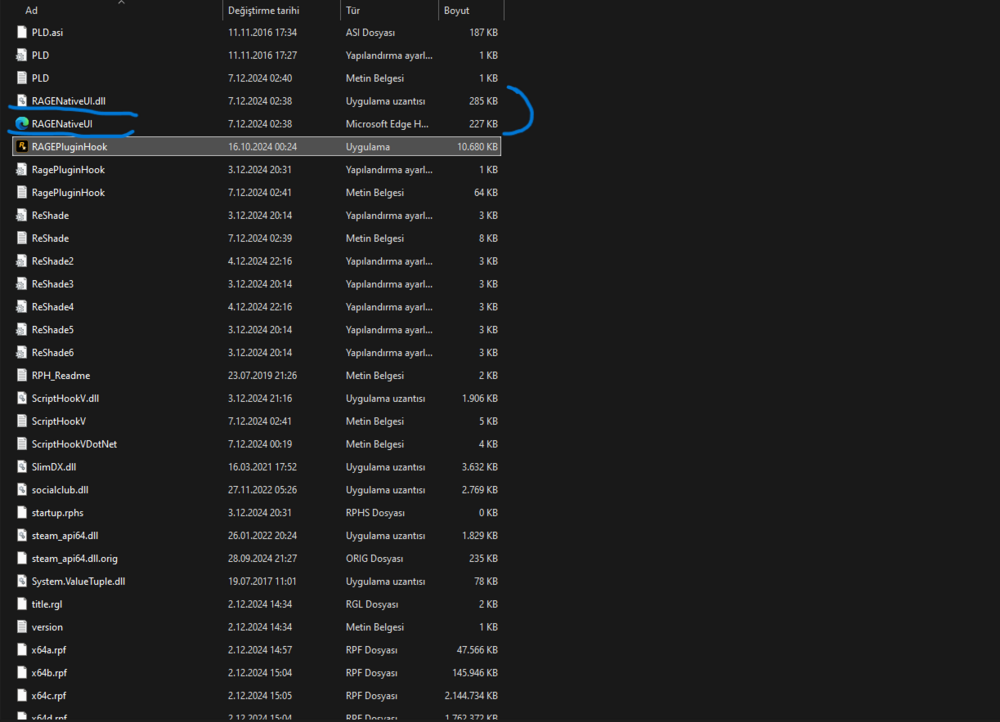Click the size 145.946 KB

click(475, 673)
